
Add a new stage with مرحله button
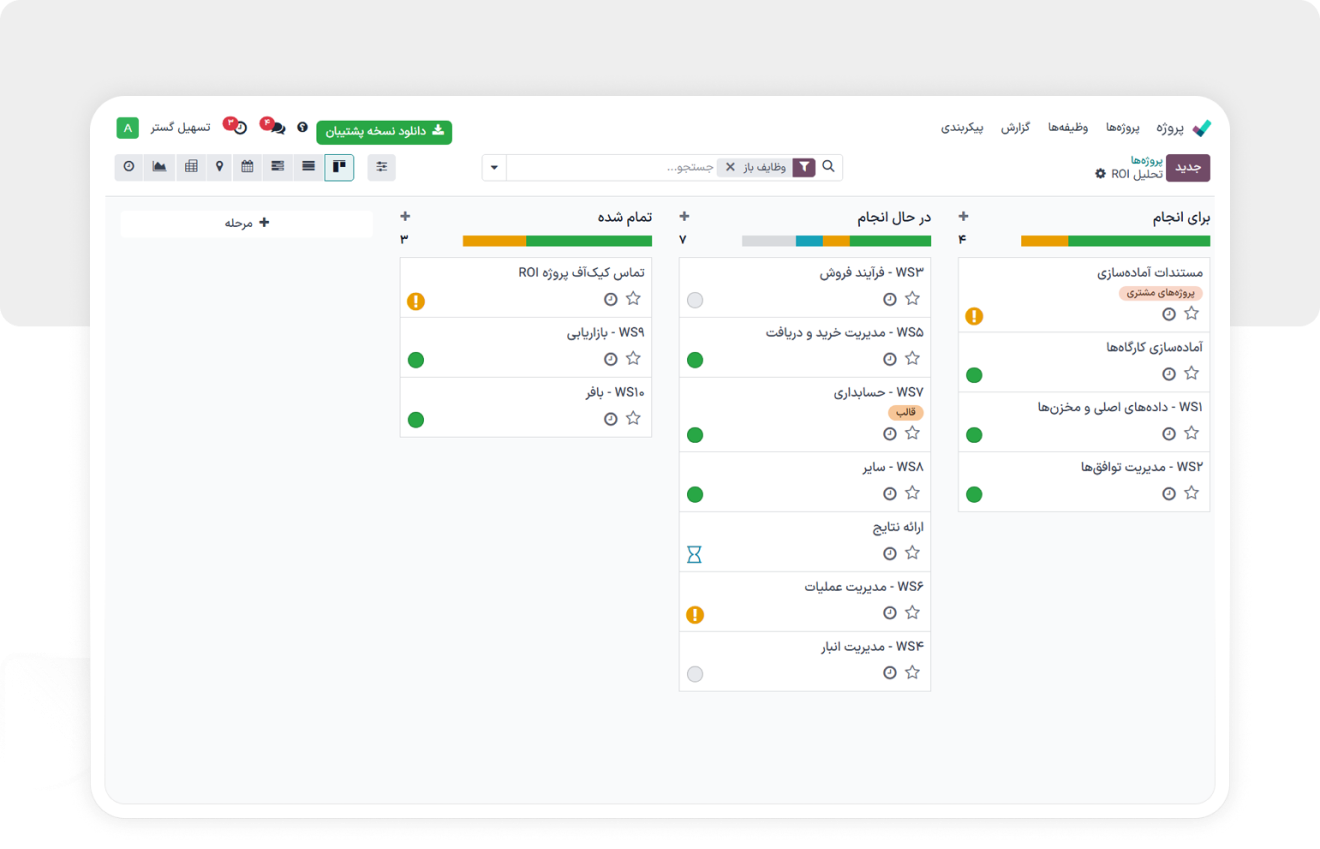pyautogui.click(x=247, y=223)
